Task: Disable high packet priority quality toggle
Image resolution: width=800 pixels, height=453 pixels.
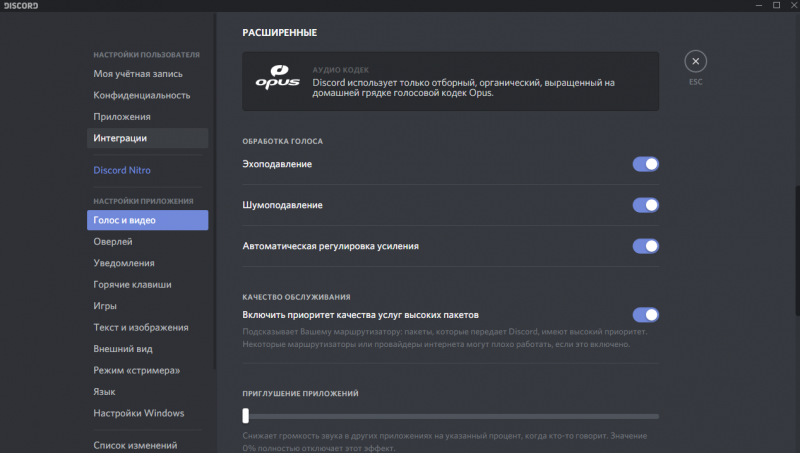Action: [646, 315]
